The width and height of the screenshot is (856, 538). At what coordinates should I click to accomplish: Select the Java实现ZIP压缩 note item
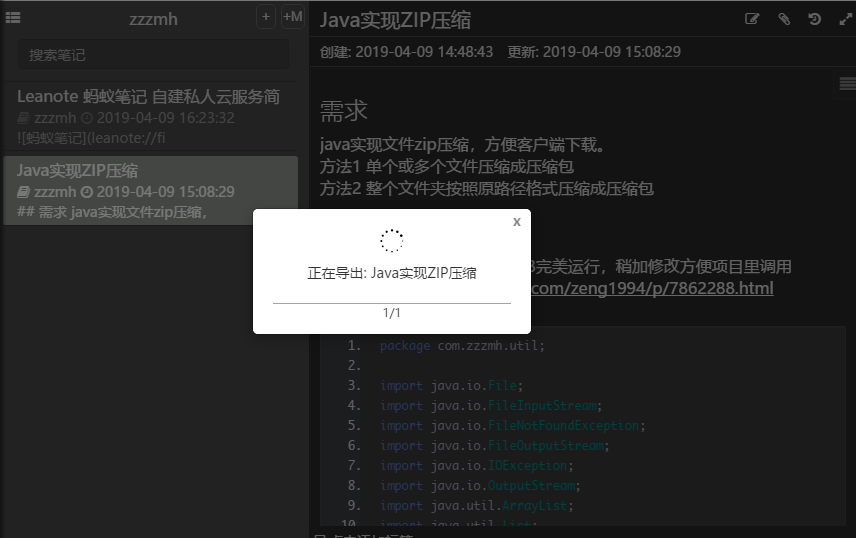click(150, 191)
